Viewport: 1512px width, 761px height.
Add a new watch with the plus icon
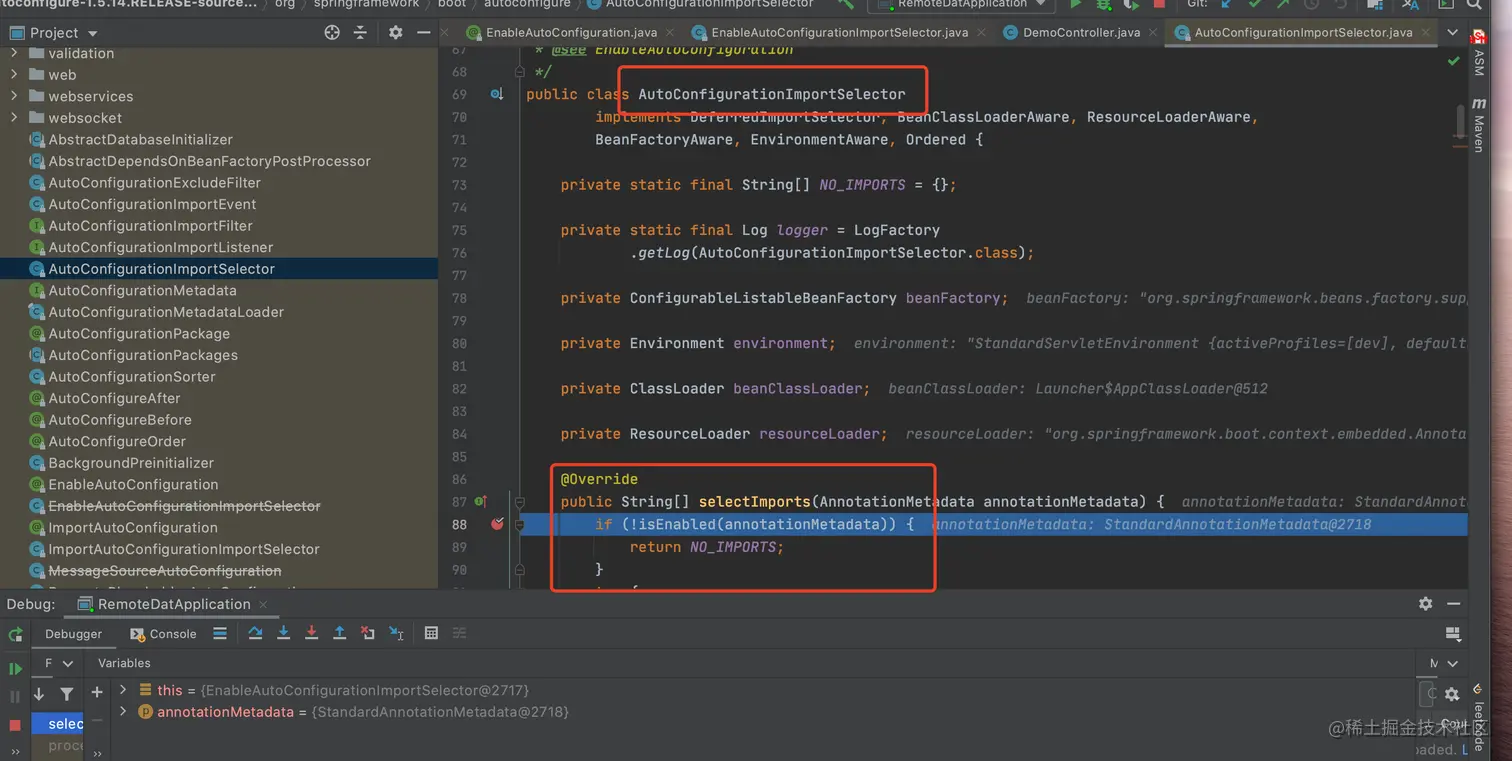(x=97, y=692)
